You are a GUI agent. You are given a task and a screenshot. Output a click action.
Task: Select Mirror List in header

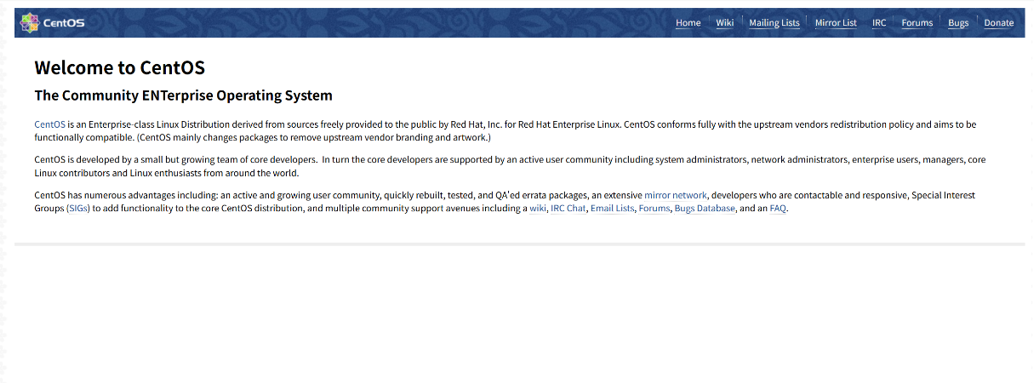point(836,22)
